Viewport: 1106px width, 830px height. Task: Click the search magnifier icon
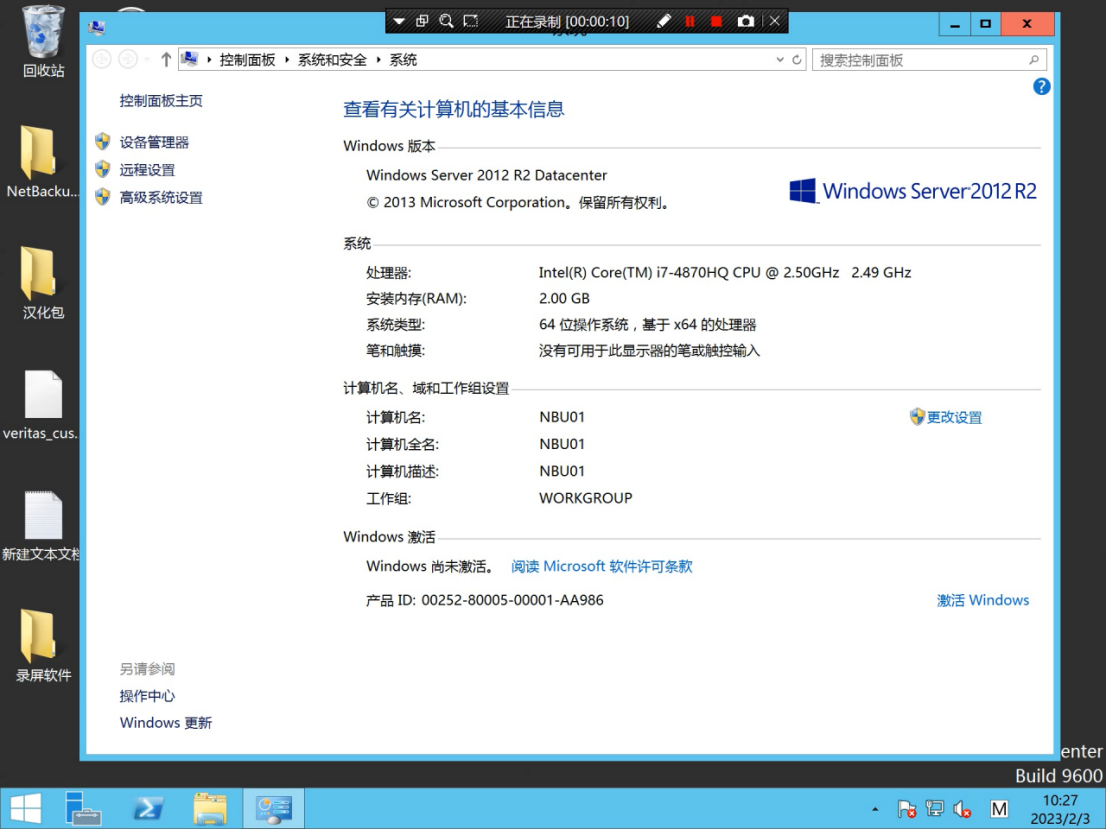coord(1034,60)
